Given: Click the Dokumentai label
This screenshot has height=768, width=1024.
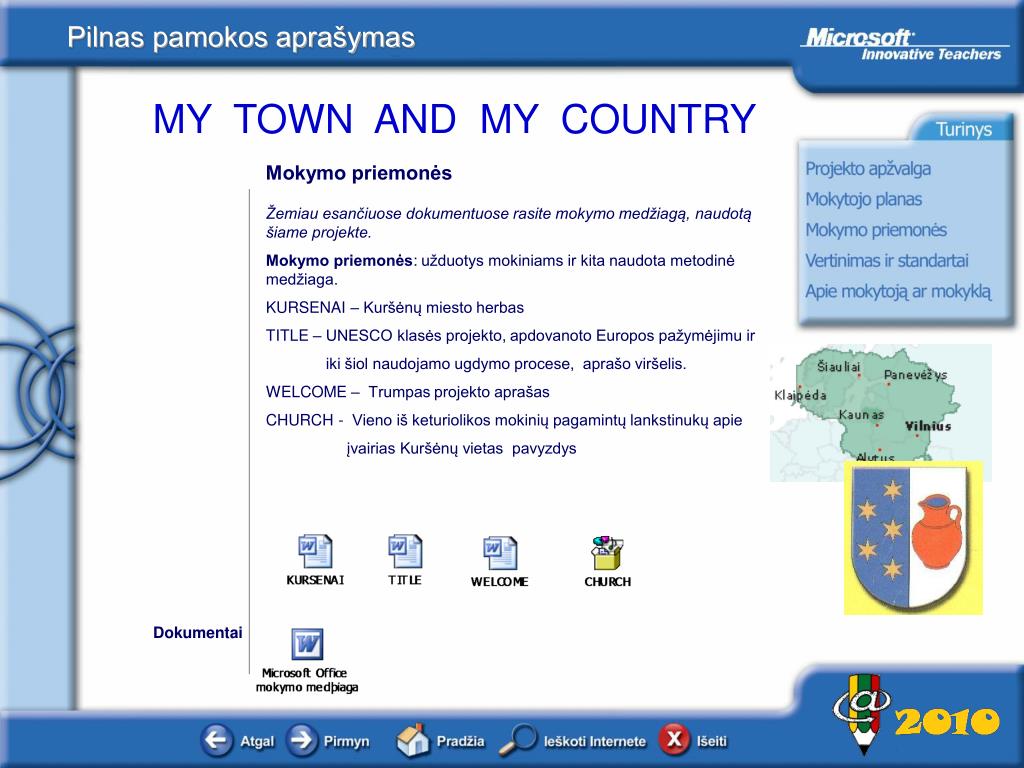Looking at the screenshot, I should (197, 632).
